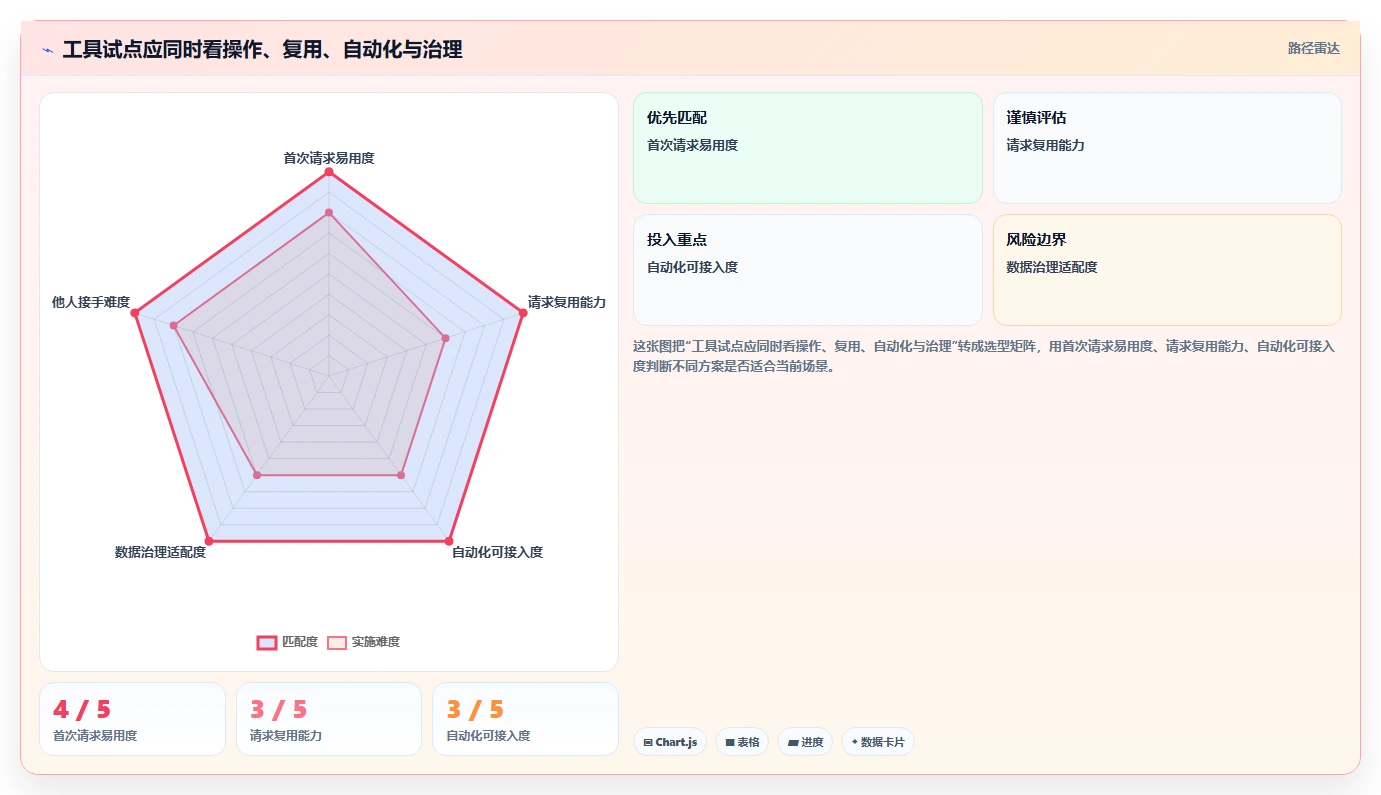Click the 实施难度 legend color box
1381x795 pixels.
click(337, 642)
